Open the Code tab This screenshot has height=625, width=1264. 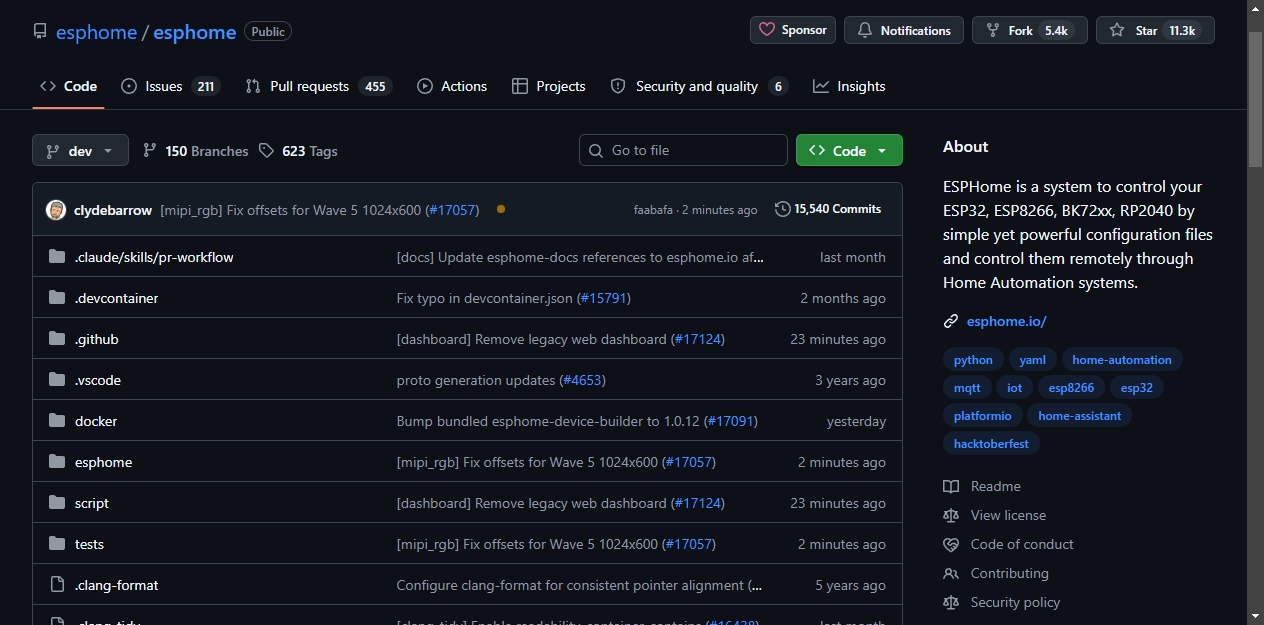click(68, 86)
